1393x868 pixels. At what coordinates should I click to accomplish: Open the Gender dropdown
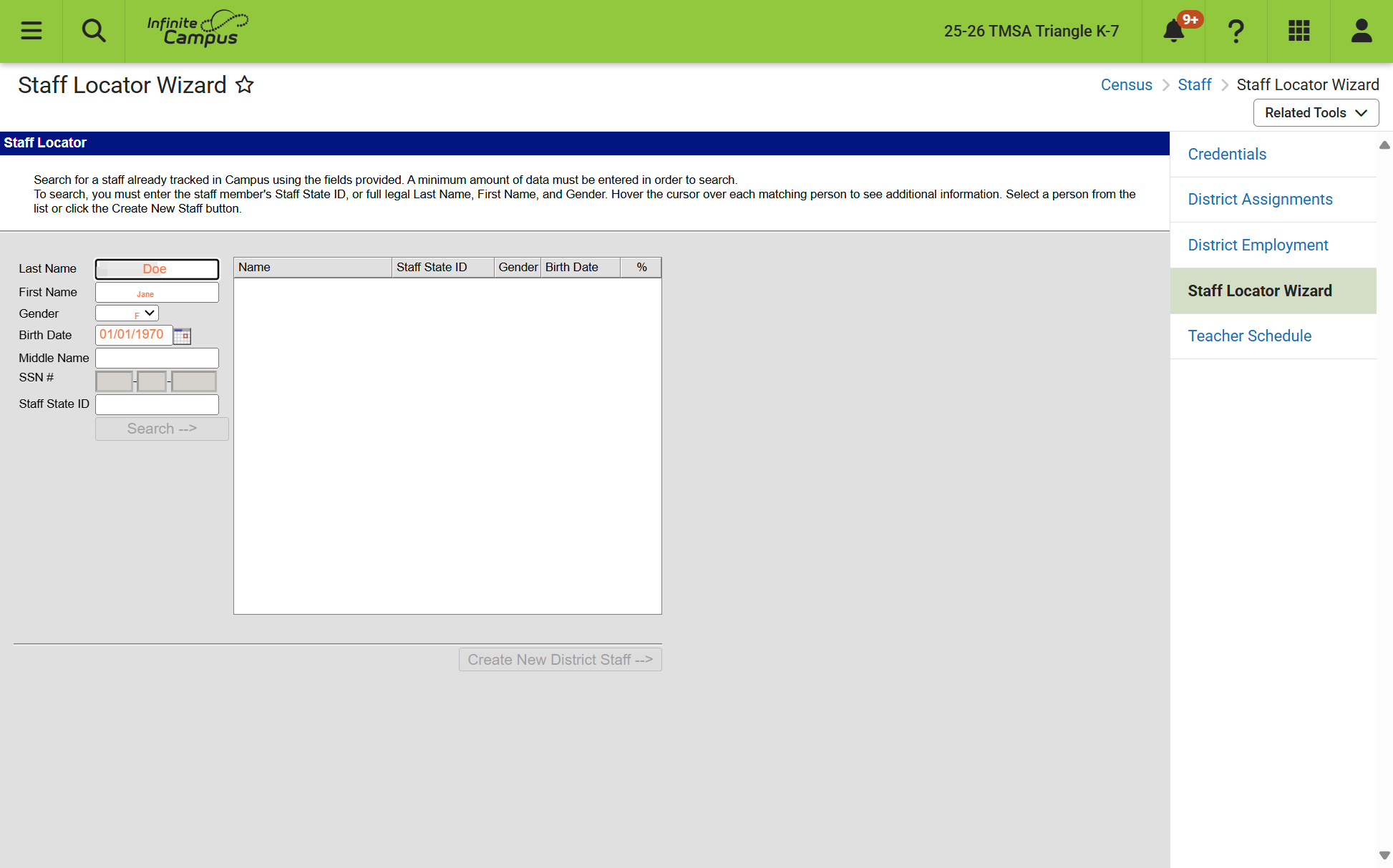127,313
